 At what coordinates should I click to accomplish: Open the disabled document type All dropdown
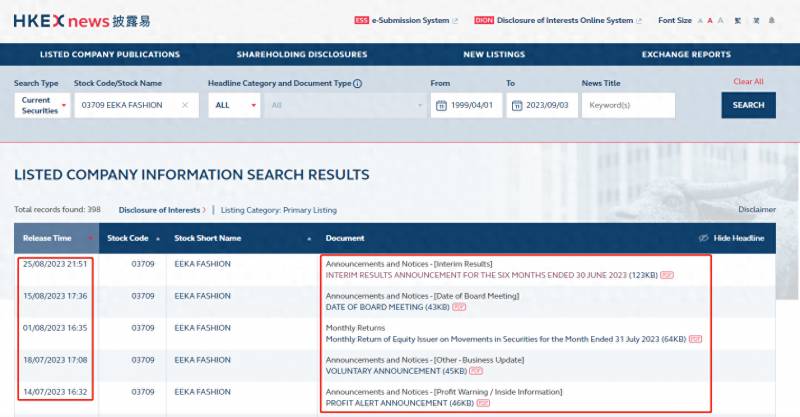(345, 105)
